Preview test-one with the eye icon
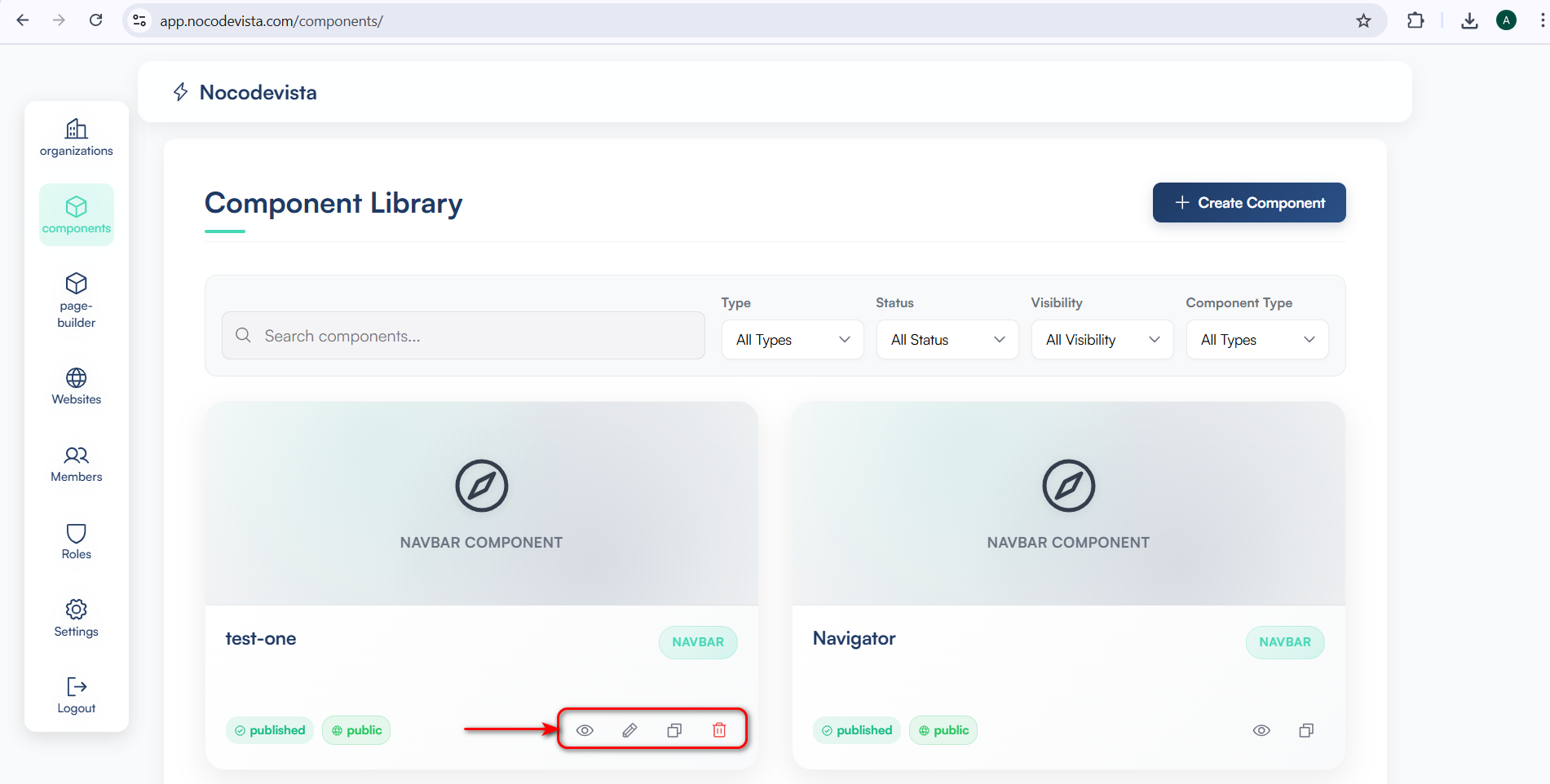Screen dimensions: 1550x784 [x=585, y=730]
